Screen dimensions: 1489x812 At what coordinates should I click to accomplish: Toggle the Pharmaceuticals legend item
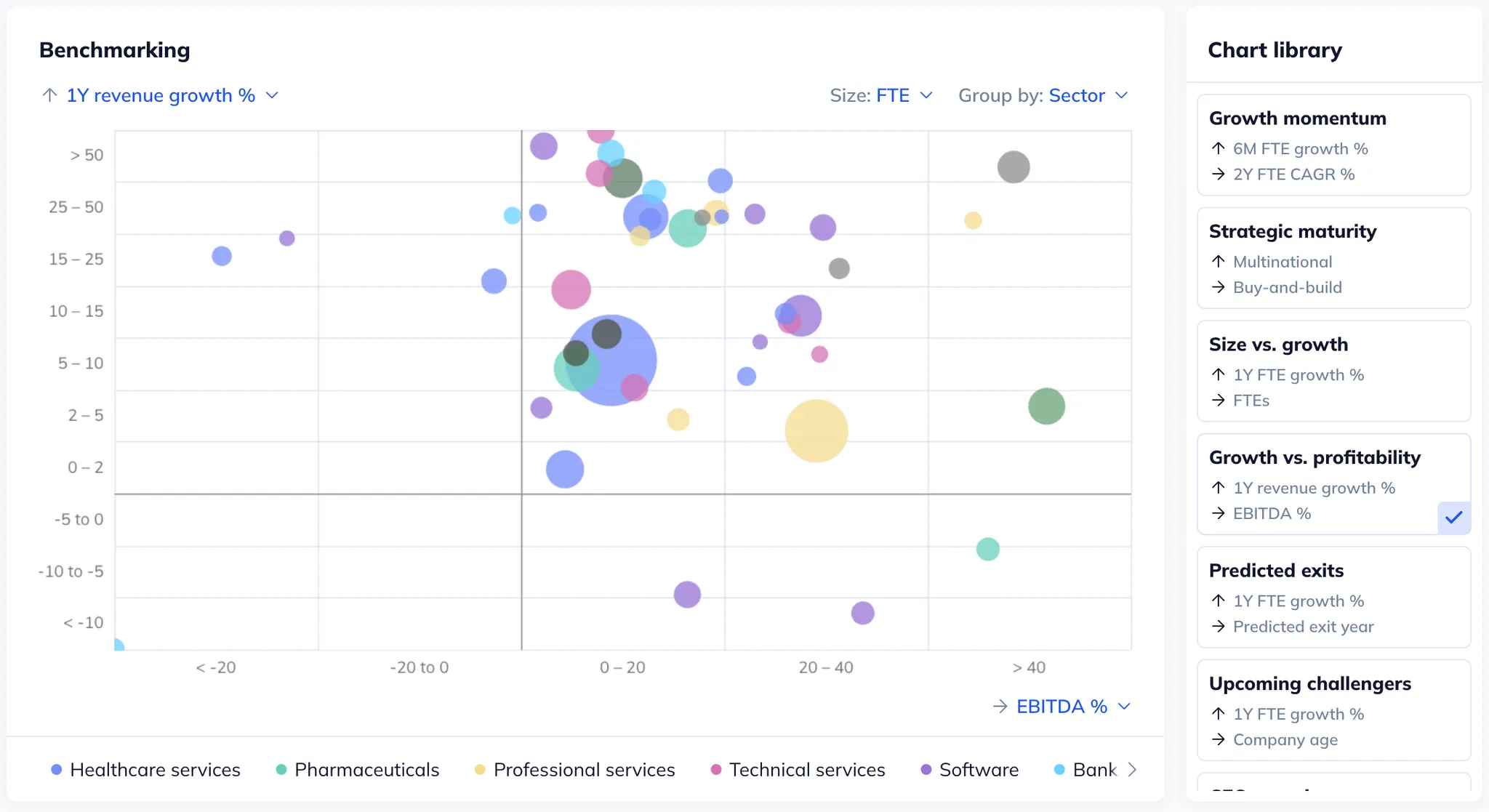click(358, 769)
